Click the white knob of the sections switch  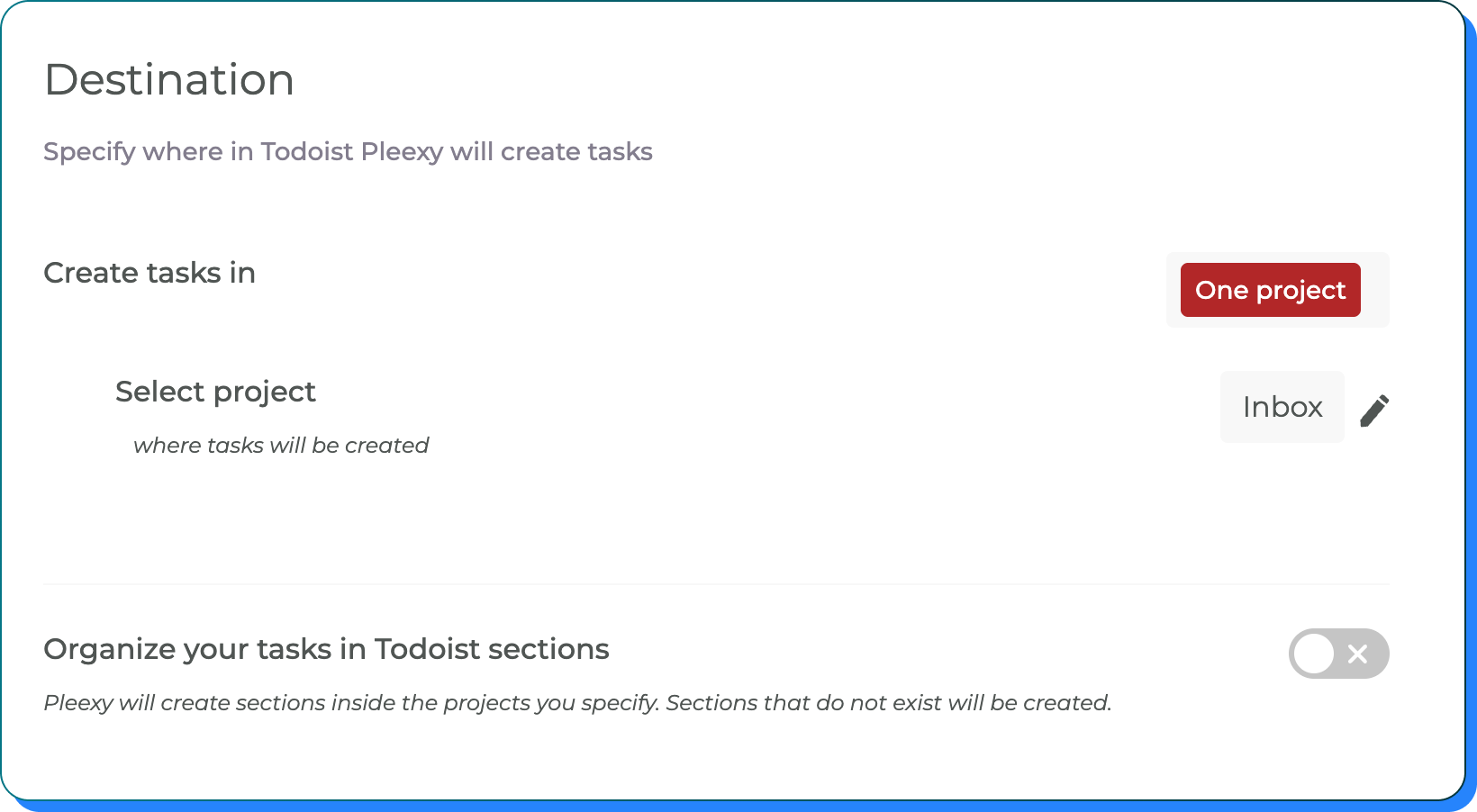1314,654
